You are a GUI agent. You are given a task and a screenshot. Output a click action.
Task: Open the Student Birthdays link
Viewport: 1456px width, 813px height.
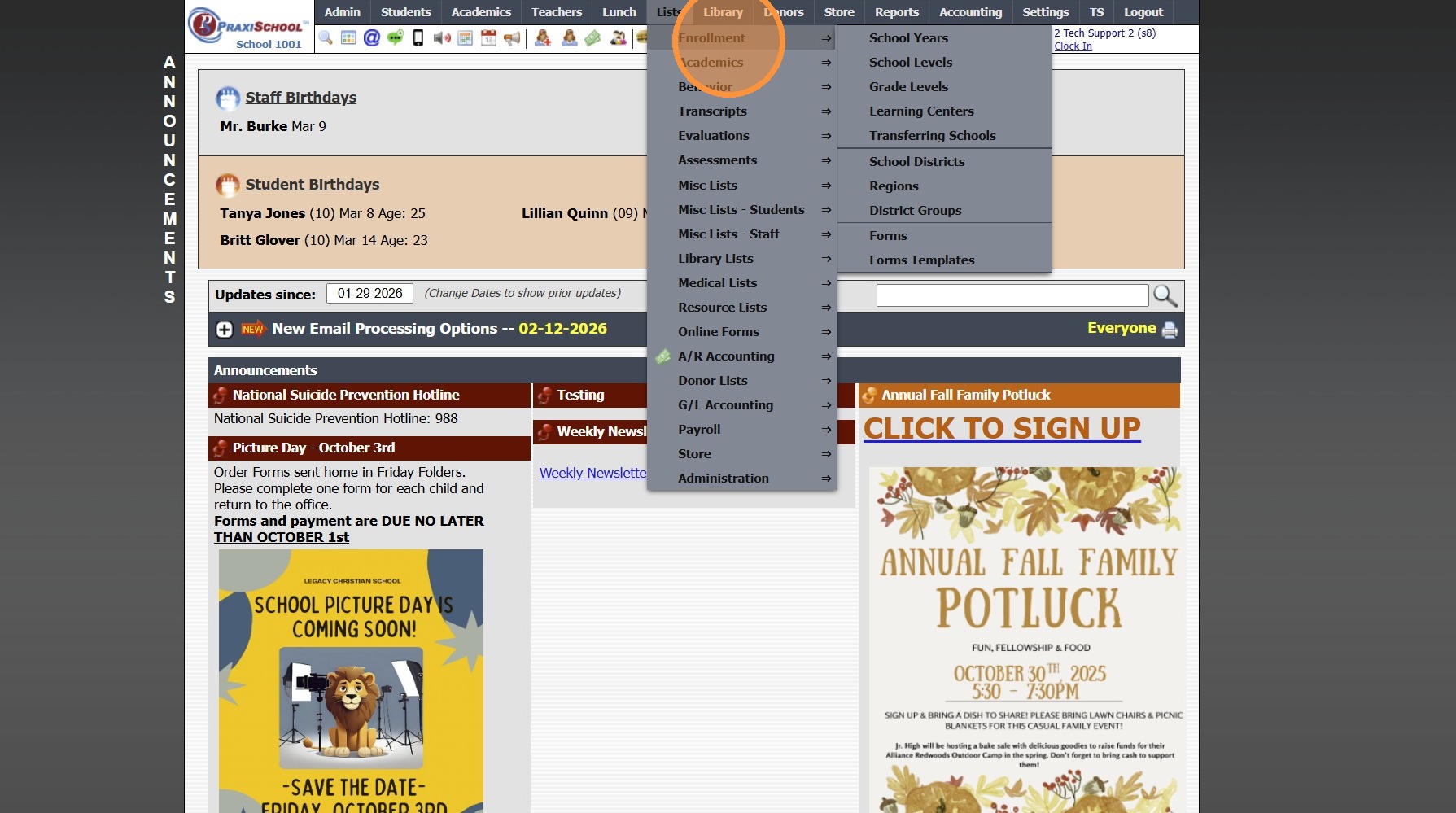tap(313, 185)
